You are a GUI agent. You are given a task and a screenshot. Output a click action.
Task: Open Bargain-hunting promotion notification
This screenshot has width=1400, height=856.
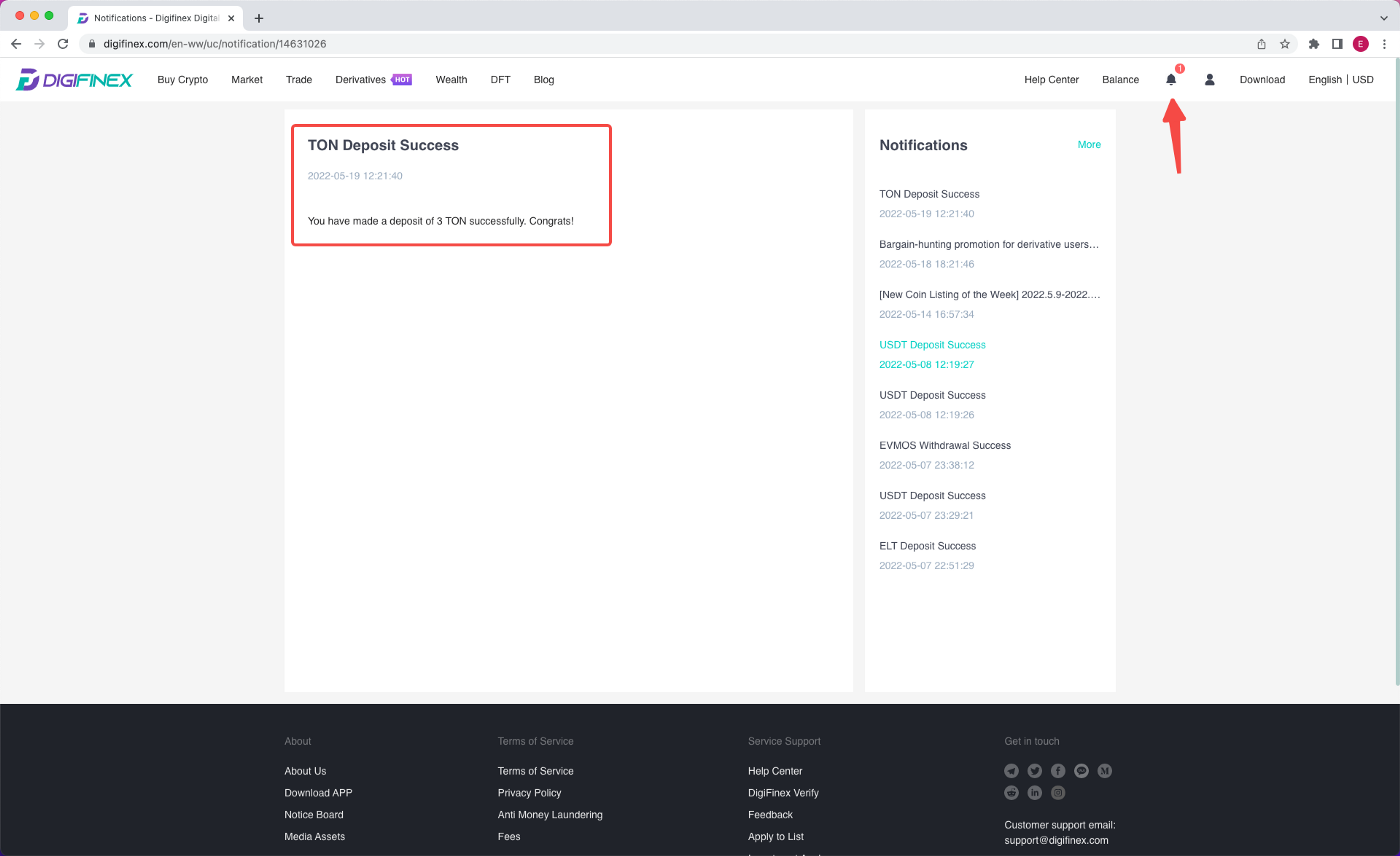[989, 244]
